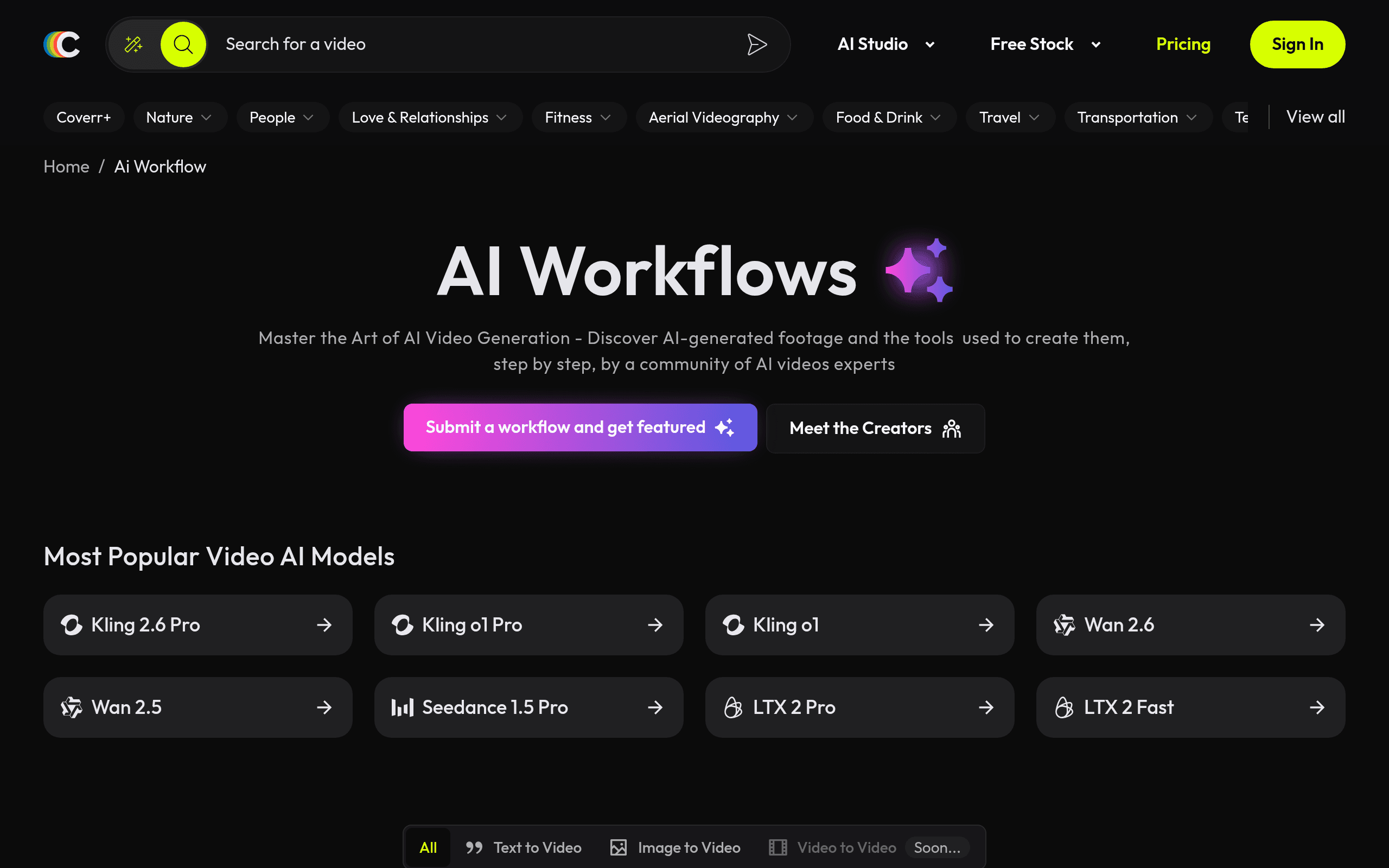Select the All filter tab
This screenshot has width=1389, height=868.
[x=428, y=847]
